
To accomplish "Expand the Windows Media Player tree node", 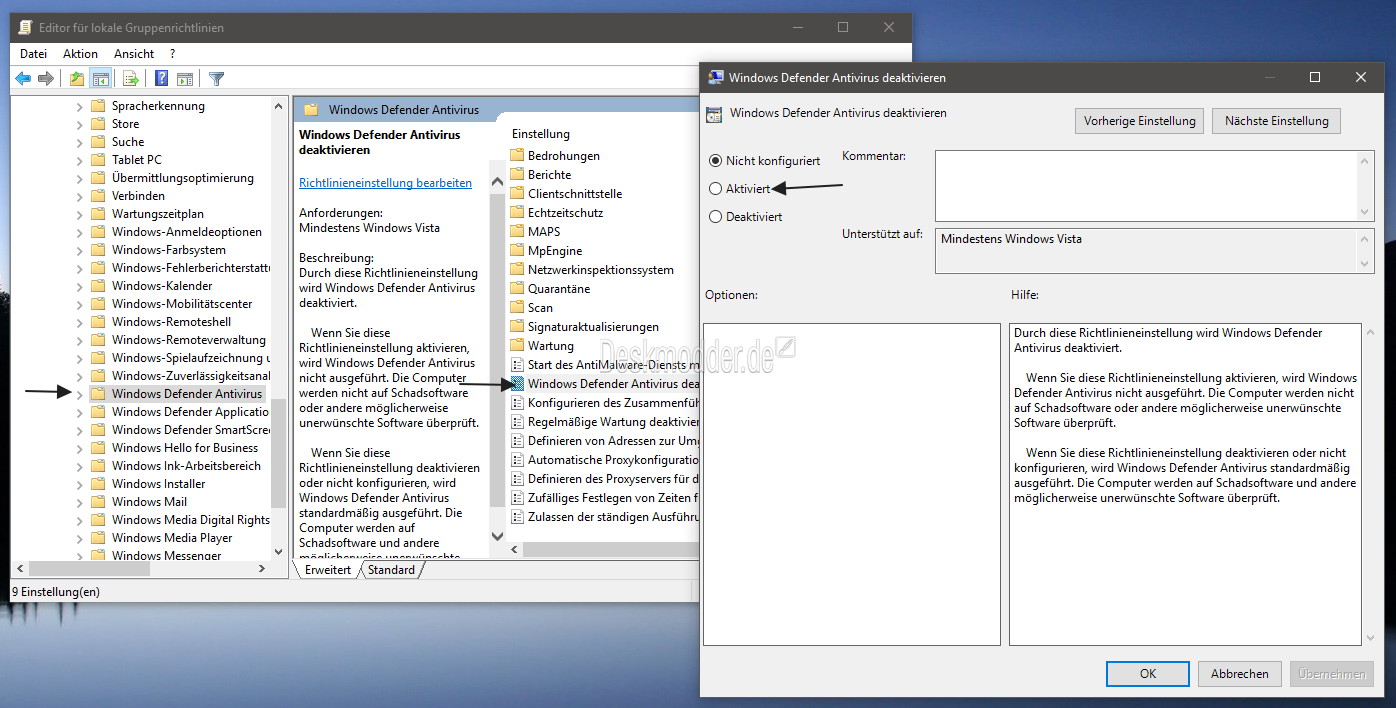I will (80, 538).
